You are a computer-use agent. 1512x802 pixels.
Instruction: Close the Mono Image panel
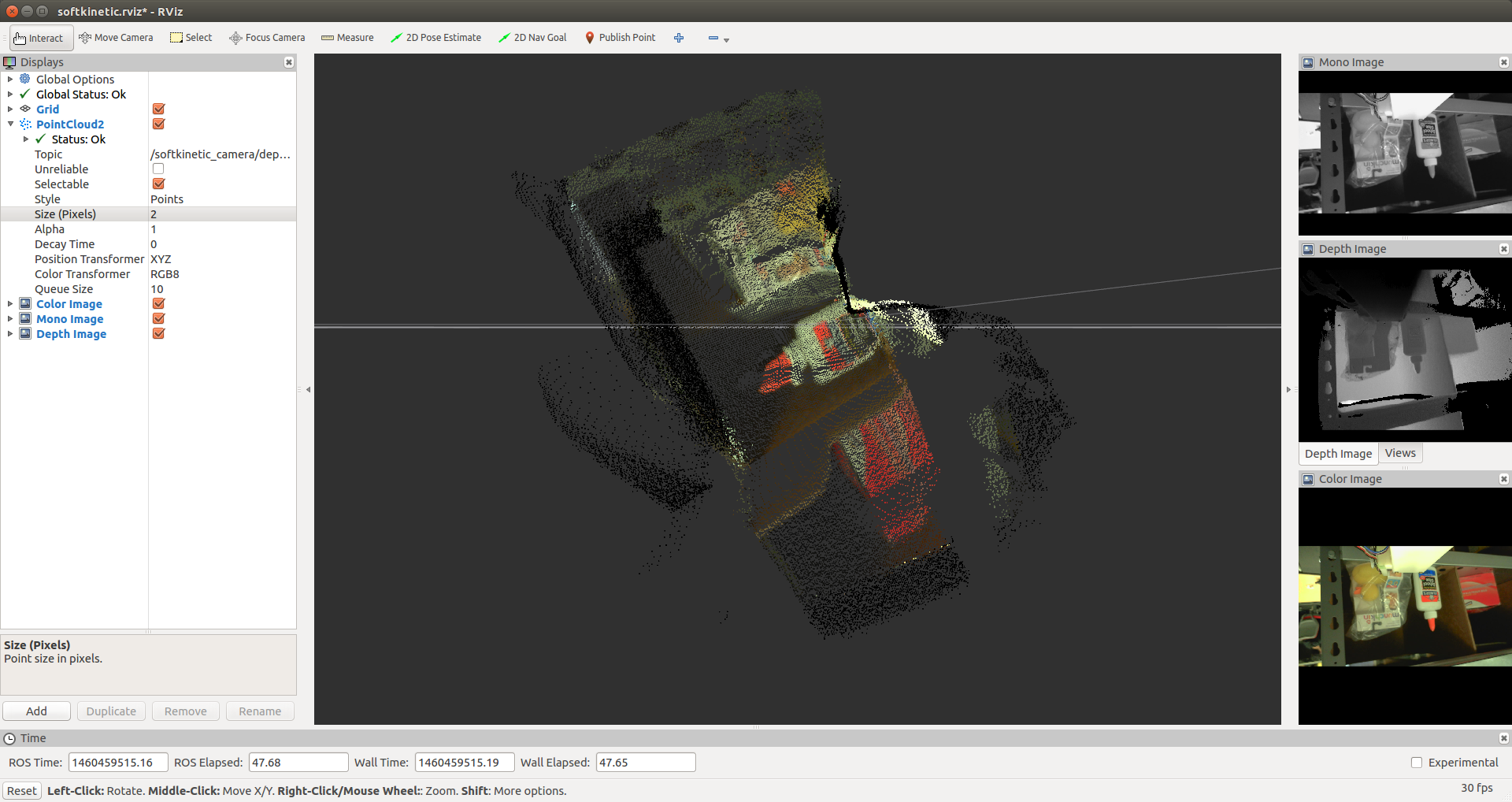(1503, 62)
